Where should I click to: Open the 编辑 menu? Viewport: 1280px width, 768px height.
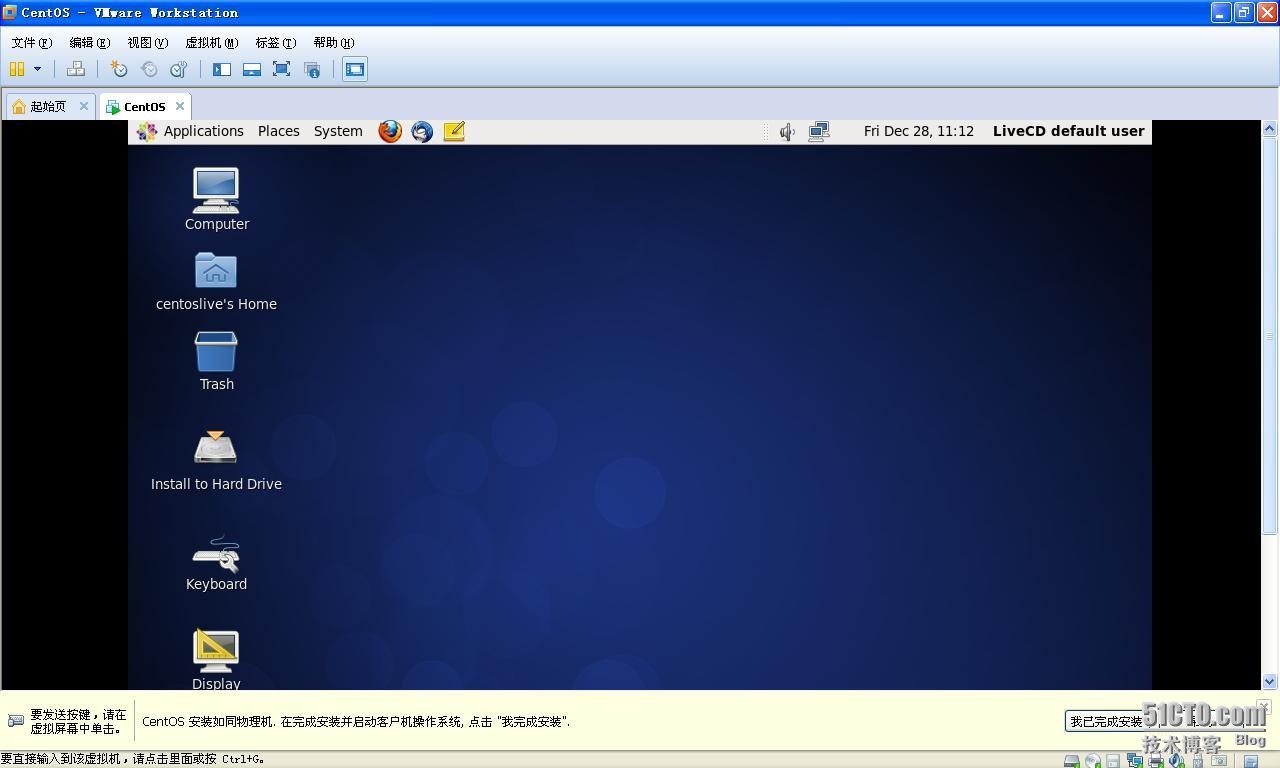[89, 43]
